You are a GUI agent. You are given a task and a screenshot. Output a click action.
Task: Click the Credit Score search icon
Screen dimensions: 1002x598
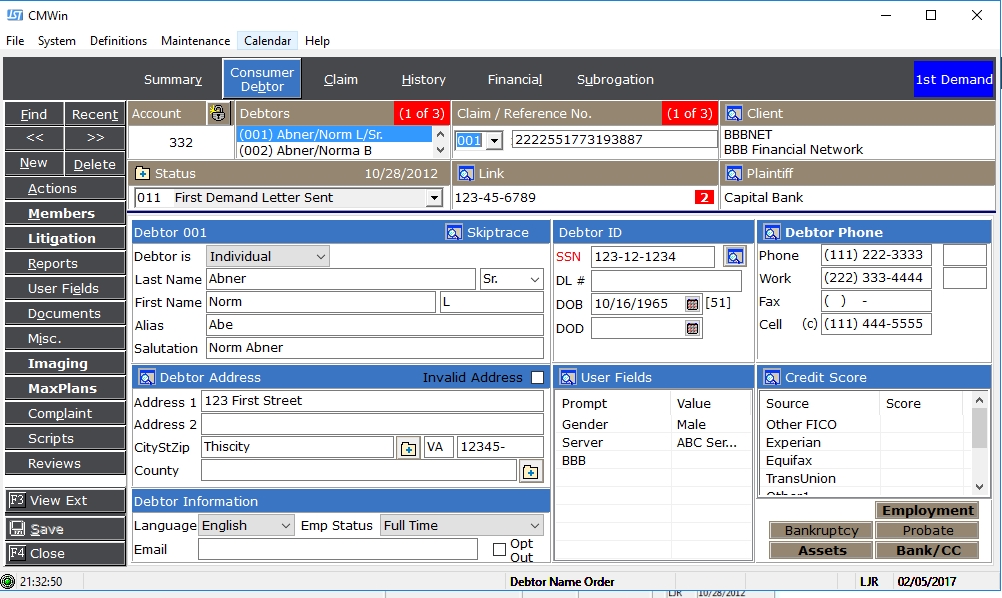tap(772, 378)
